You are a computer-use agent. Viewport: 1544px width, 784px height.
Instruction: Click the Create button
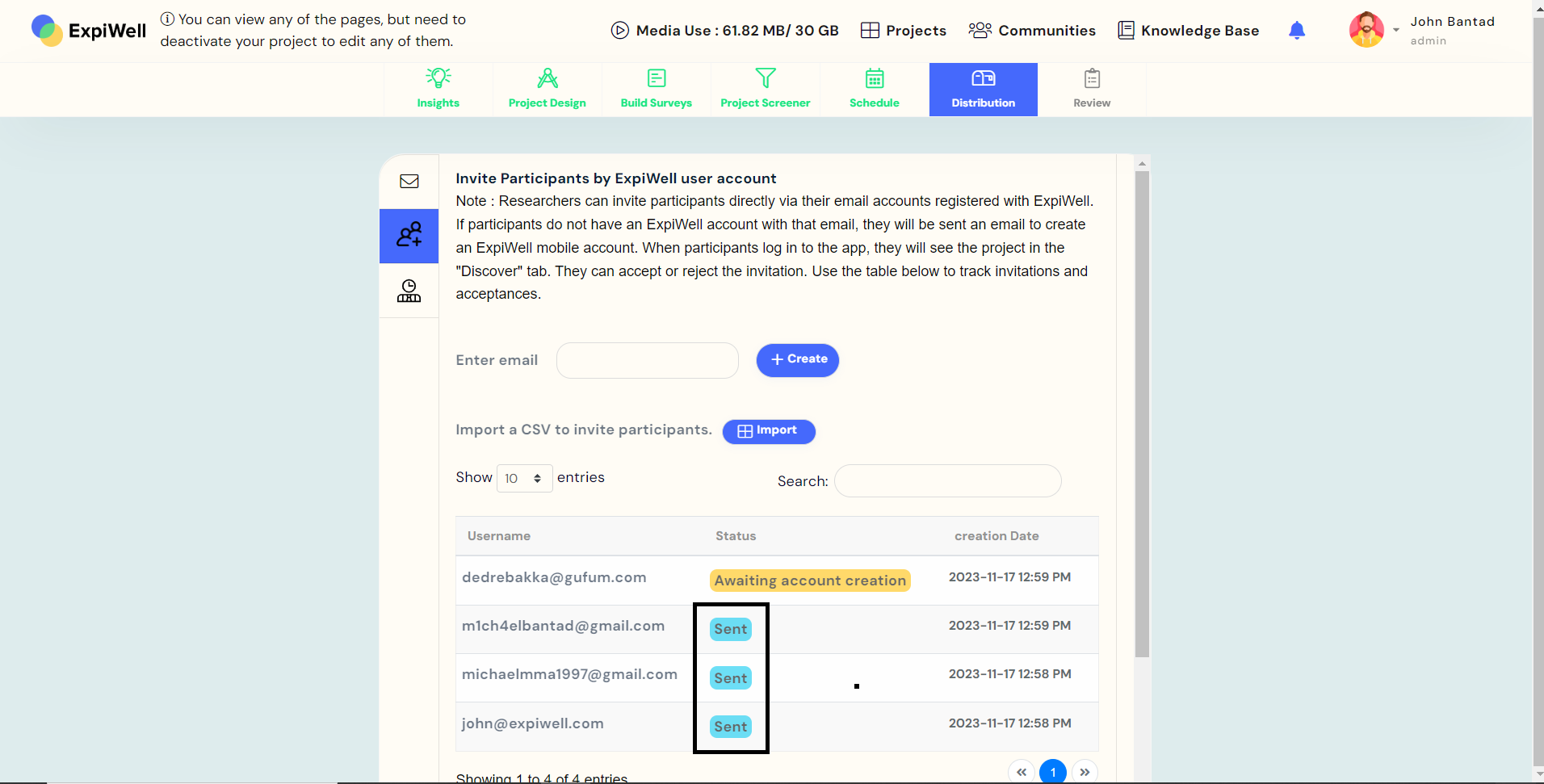(x=798, y=360)
